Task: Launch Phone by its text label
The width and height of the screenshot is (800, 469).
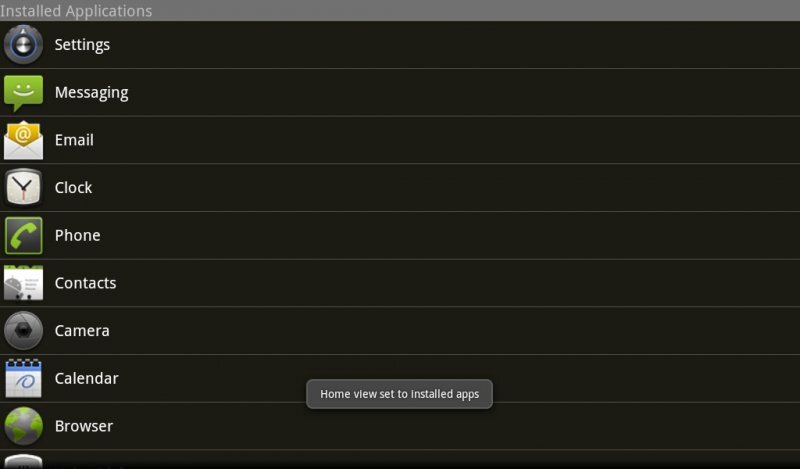Action: click(77, 236)
